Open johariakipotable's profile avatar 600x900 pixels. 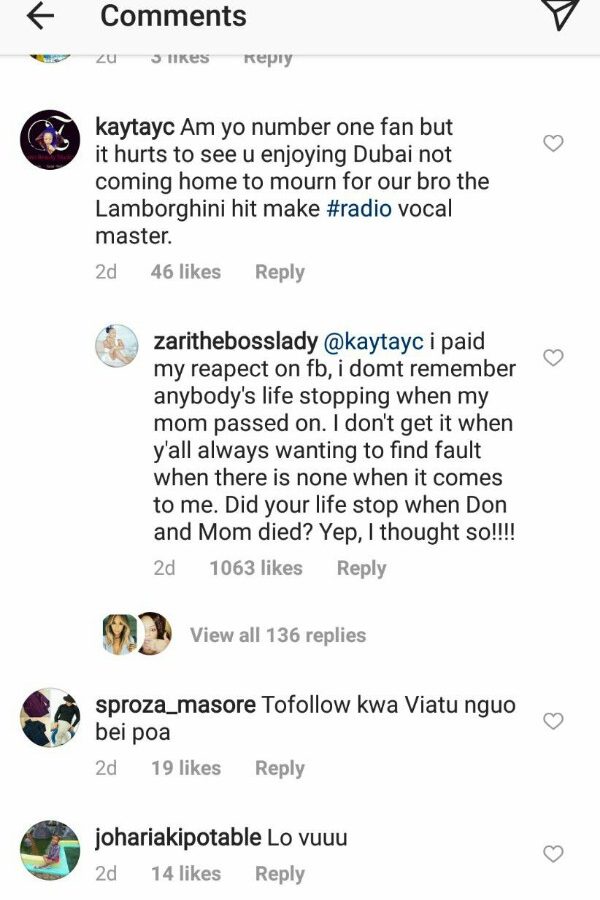coord(50,850)
